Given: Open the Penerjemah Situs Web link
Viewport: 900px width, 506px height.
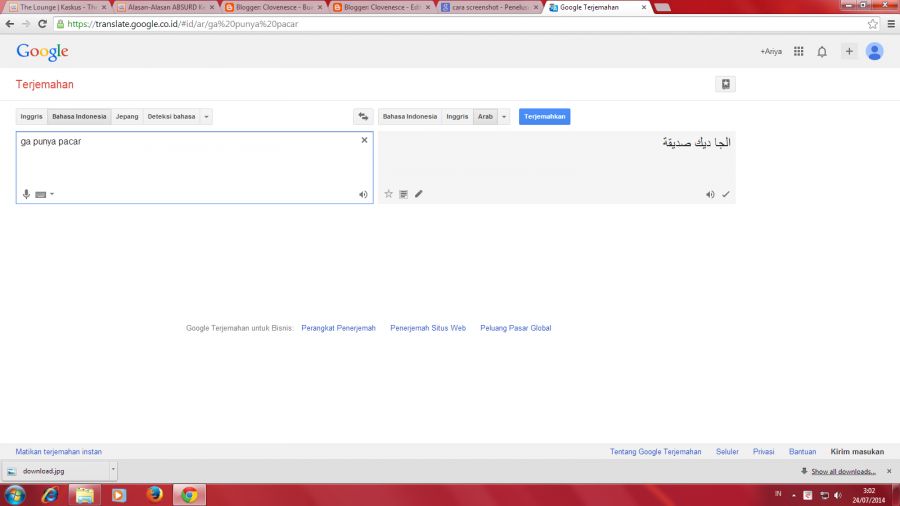Looking at the screenshot, I should (428, 328).
